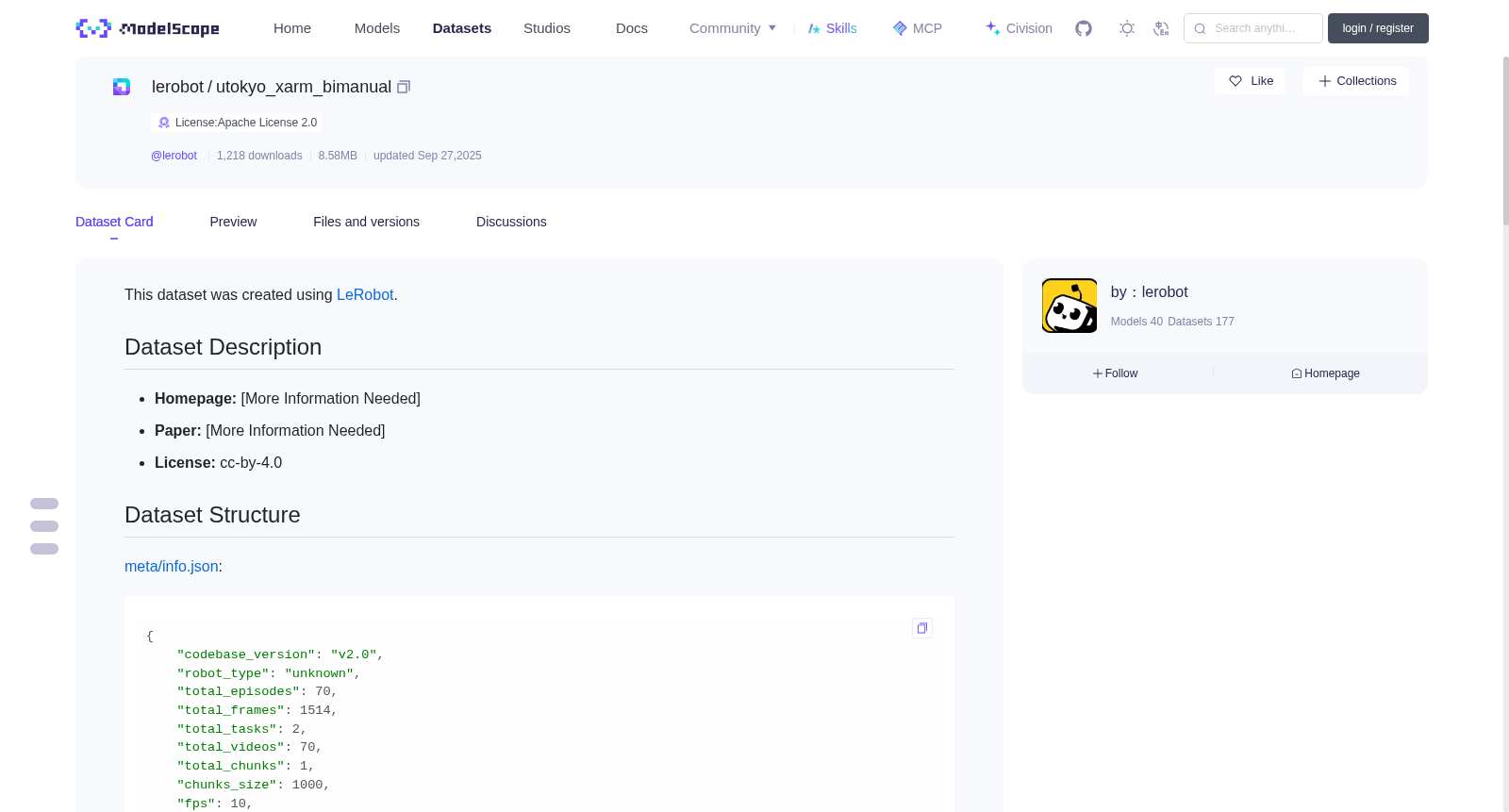Open the lerobot panda avatar thumbnail
1509x812 pixels.
(x=1070, y=306)
